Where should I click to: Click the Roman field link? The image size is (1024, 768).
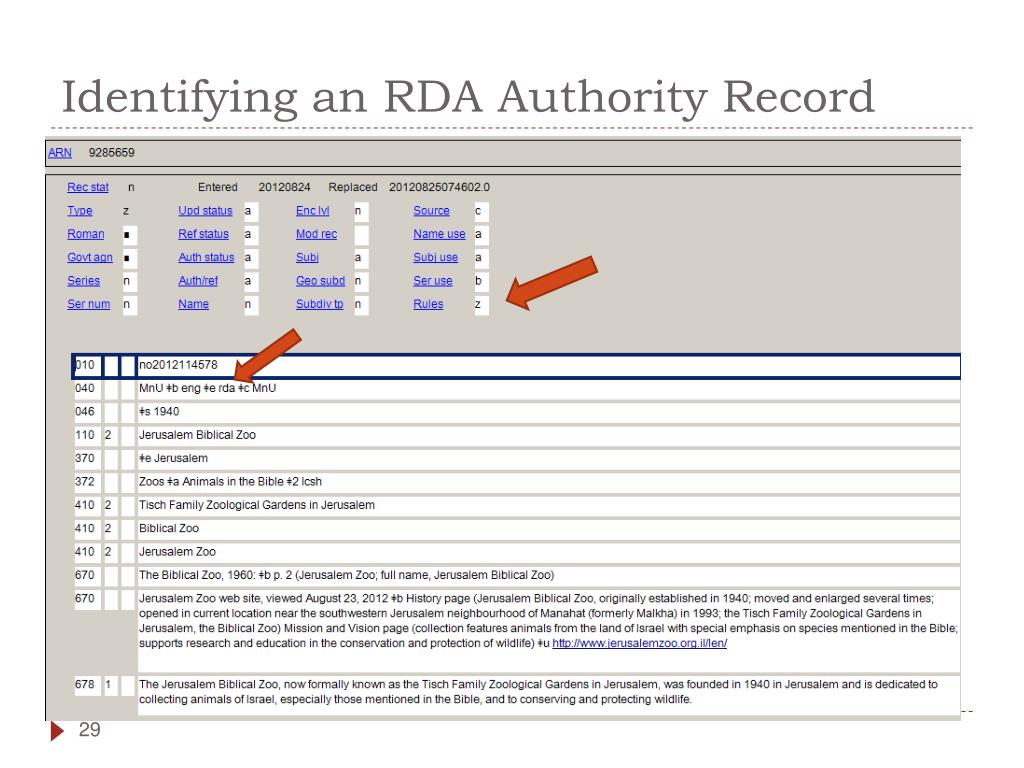point(86,234)
